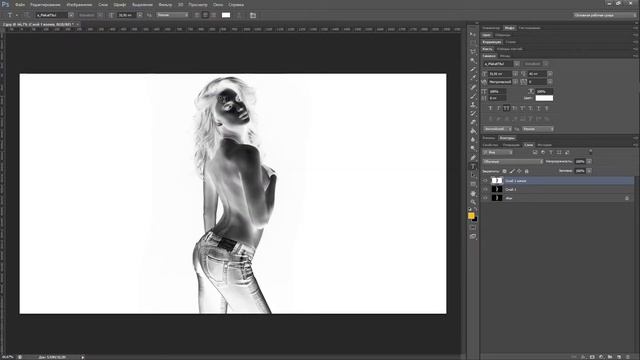Align text right in options bar
This screenshot has width=640, height=360.
(213, 15)
